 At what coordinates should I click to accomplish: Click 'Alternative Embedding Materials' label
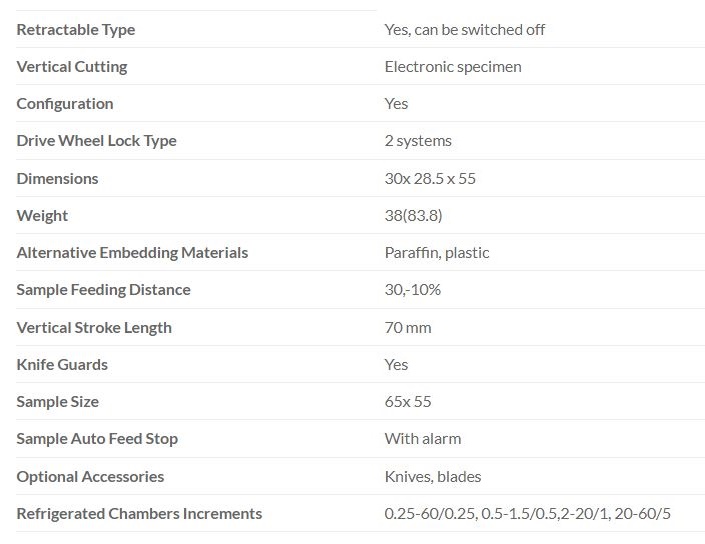point(132,252)
